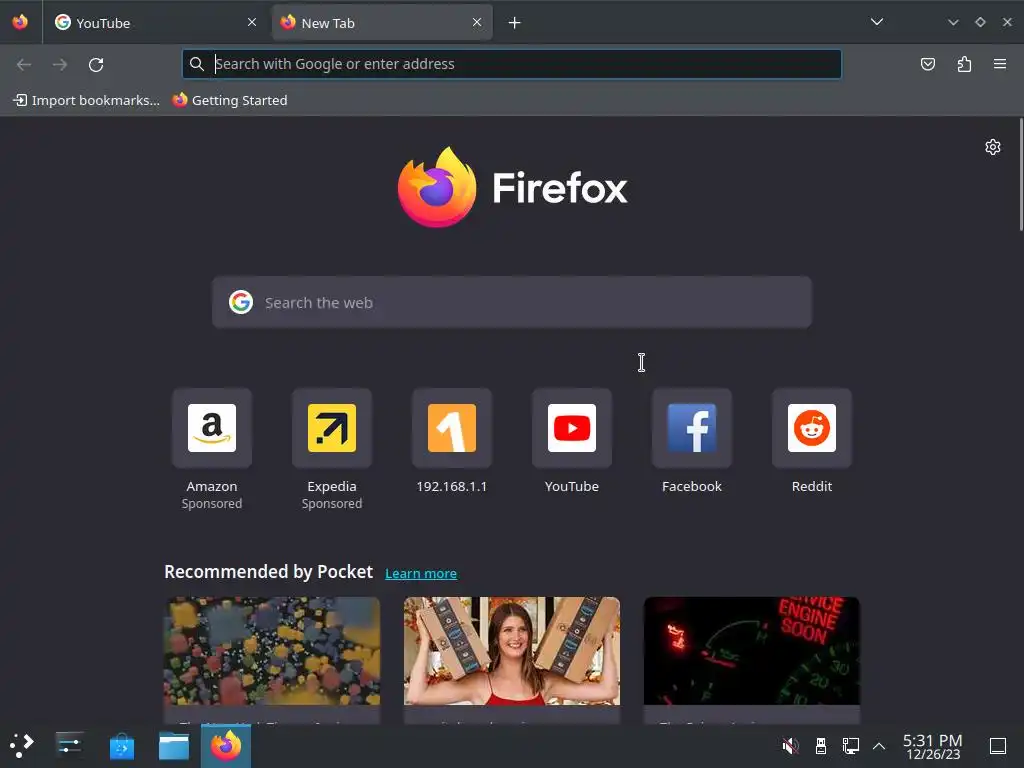Click the magnifier icon in address bar
This screenshot has width=1024, height=768.
coord(197,64)
